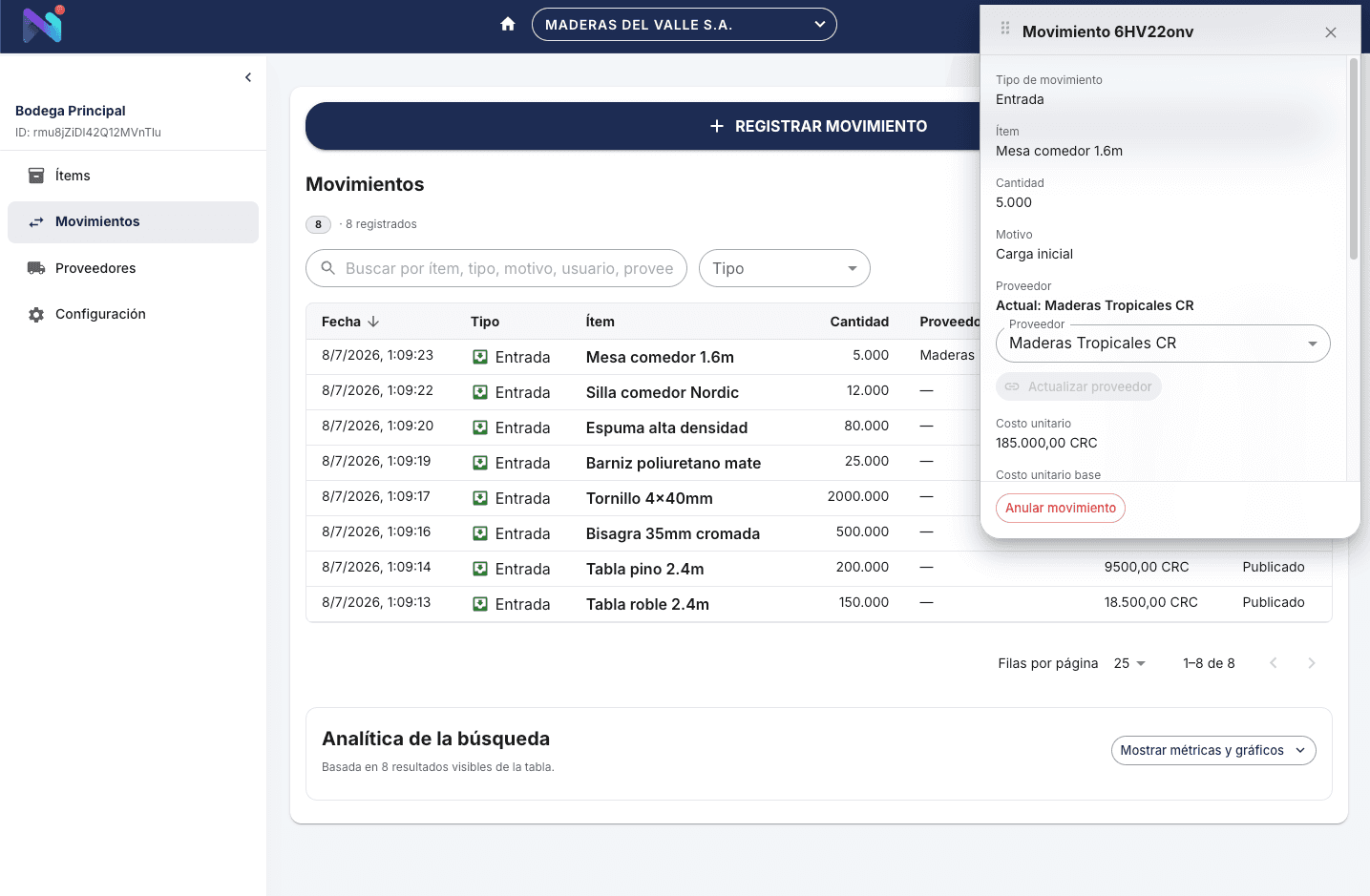The height and width of the screenshot is (896, 1370).
Task: Select the Espuma alta densidad item
Action: tap(666, 427)
